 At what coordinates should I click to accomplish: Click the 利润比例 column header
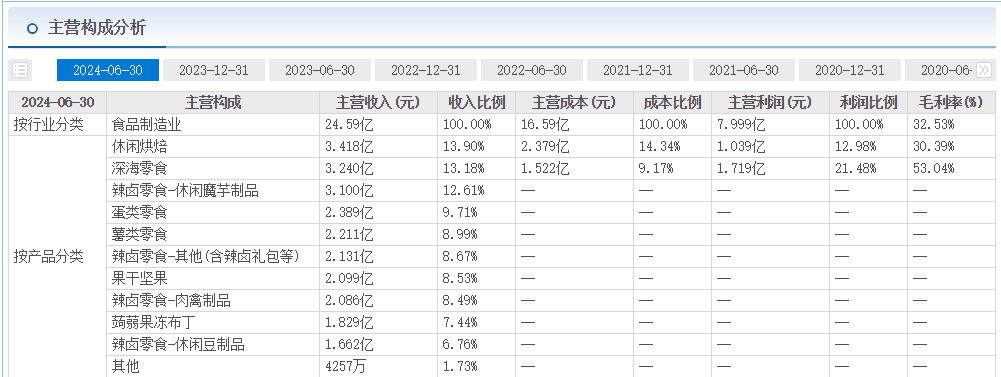coord(868,102)
